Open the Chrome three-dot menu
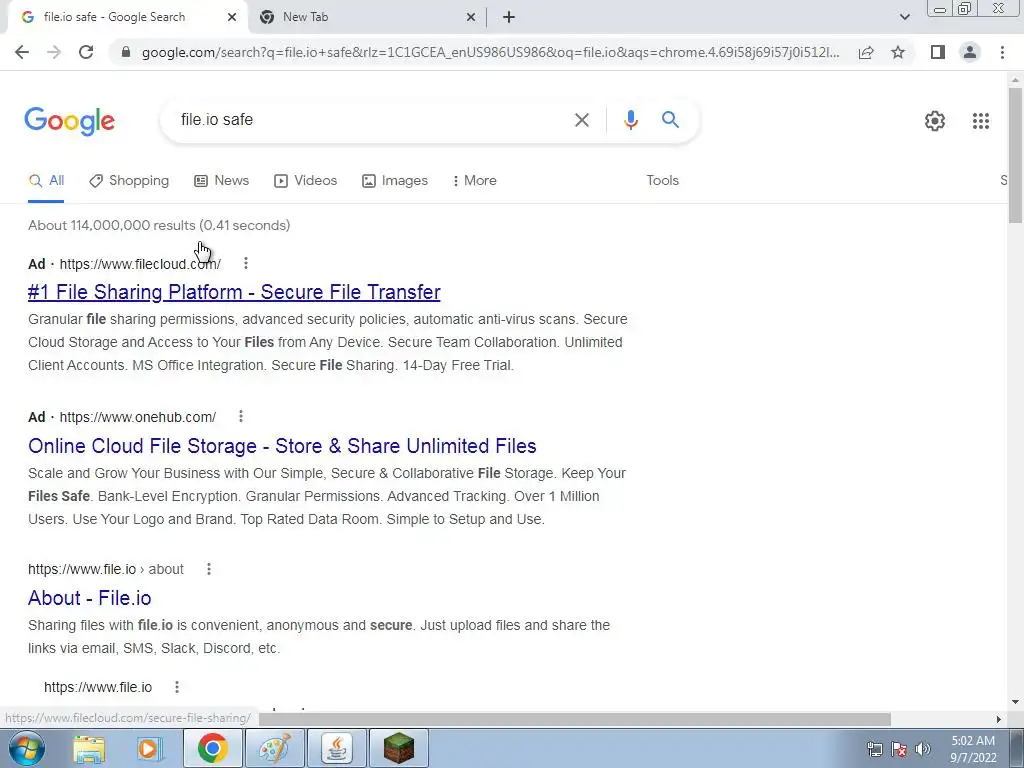The width and height of the screenshot is (1024, 768). pos(1002,52)
